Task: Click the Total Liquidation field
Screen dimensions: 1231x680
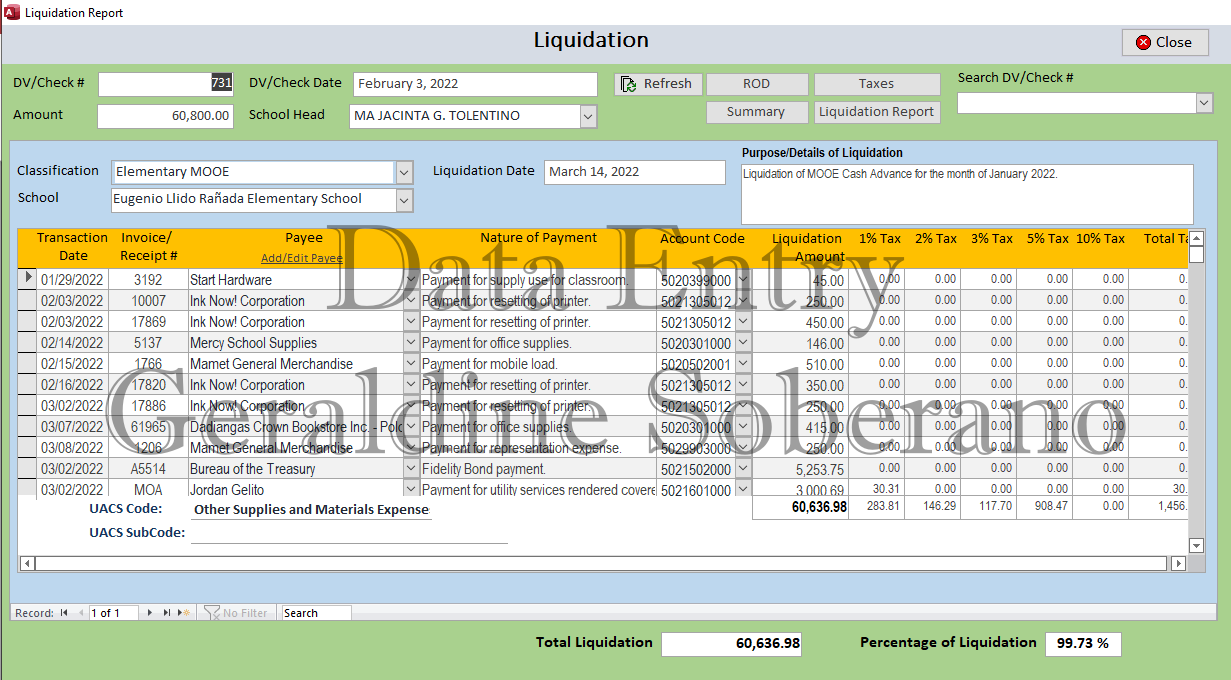Action: click(x=732, y=644)
